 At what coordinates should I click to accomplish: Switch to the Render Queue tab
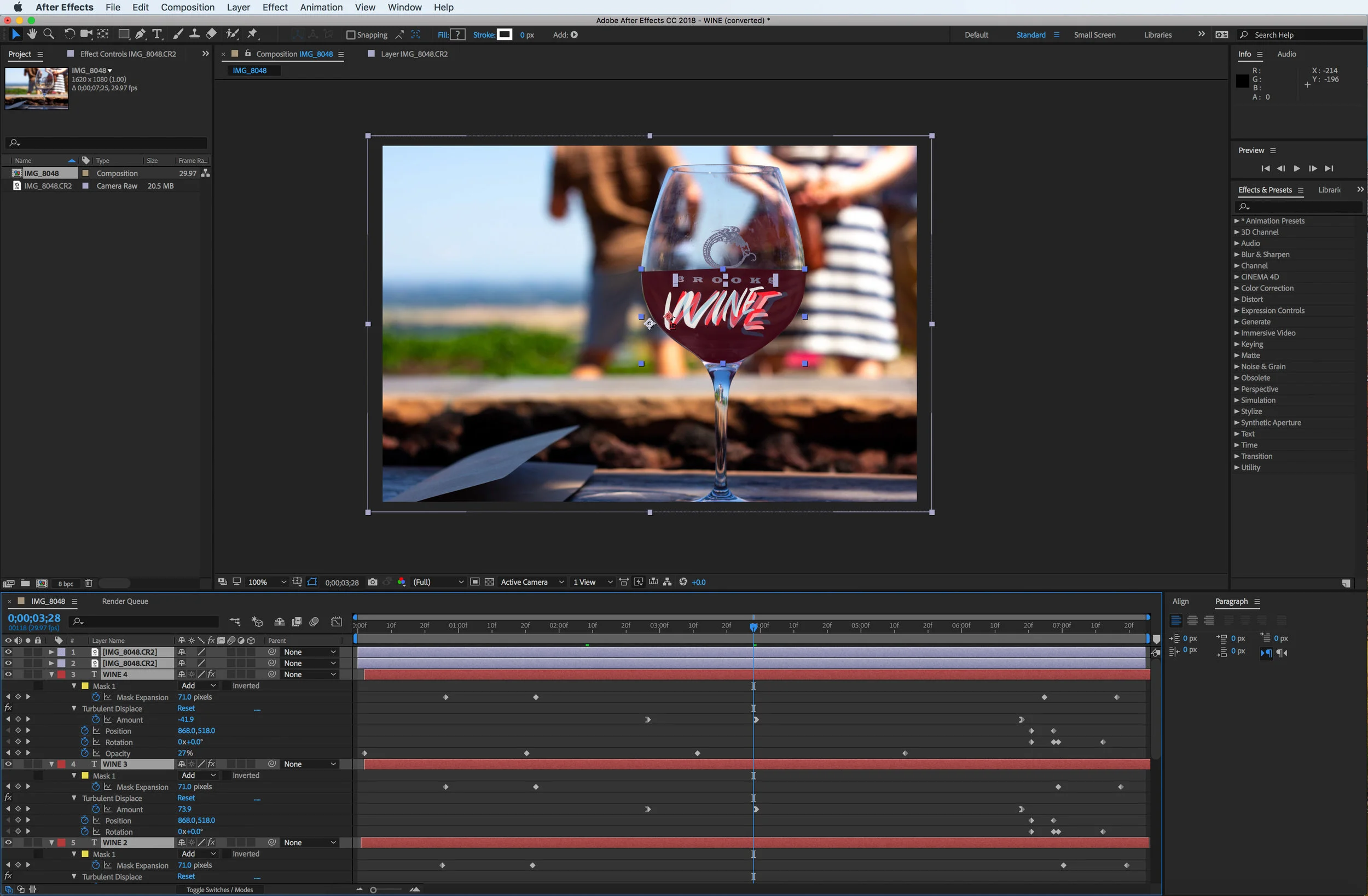tap(125, 601)
